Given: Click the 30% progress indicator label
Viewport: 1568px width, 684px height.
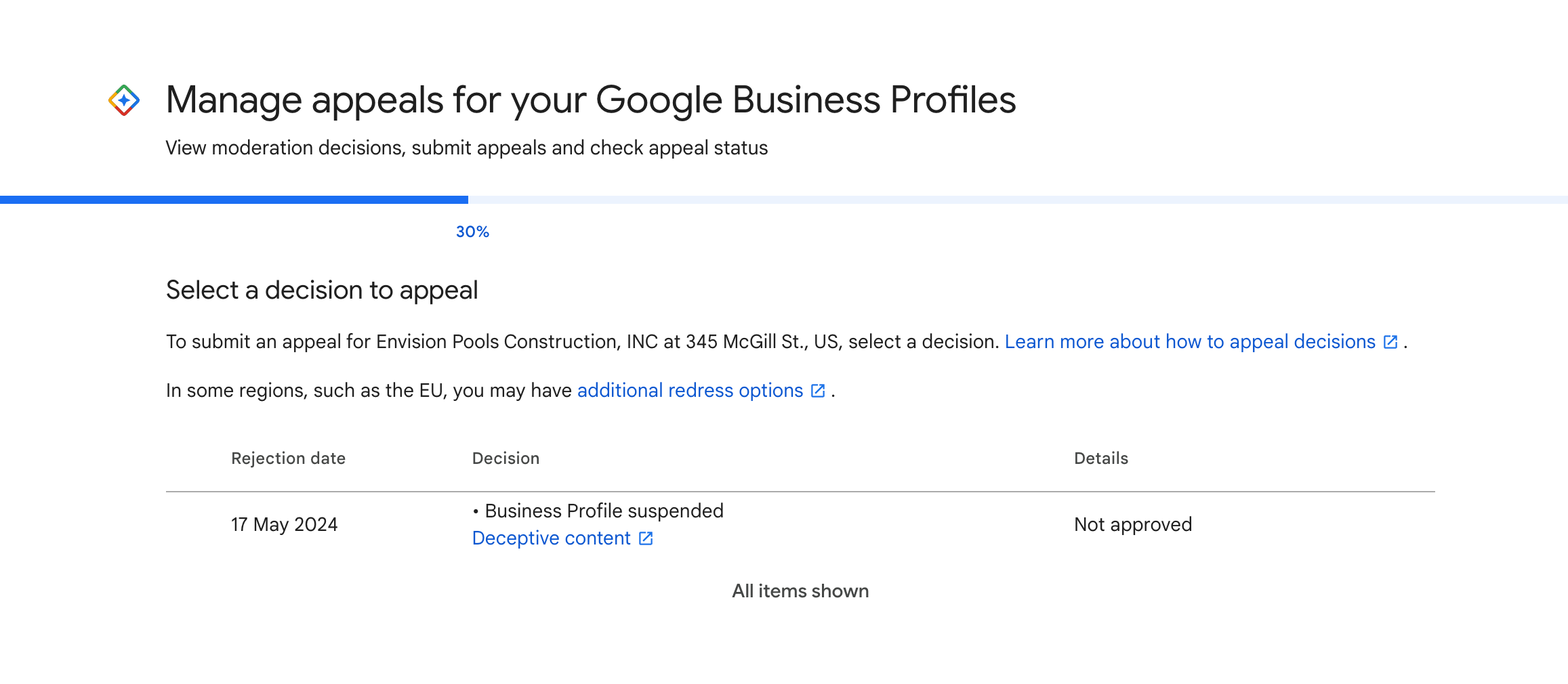Looking at the screenshot, I should click(472, 232).
